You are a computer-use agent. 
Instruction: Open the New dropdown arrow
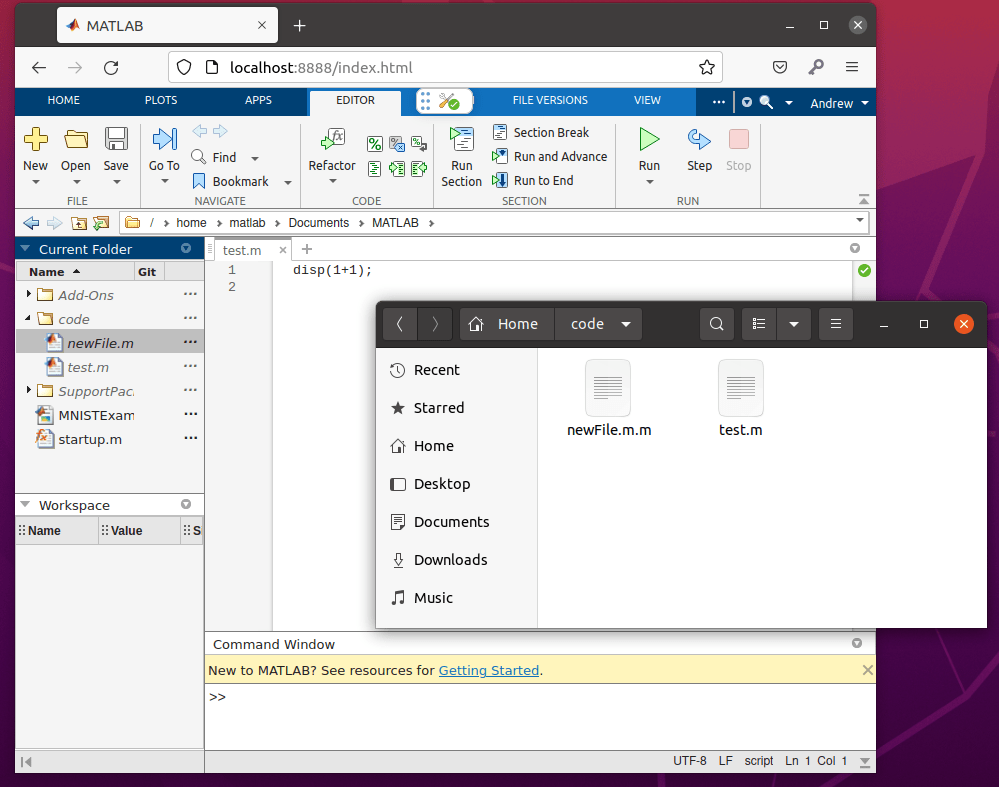point(36,182)
